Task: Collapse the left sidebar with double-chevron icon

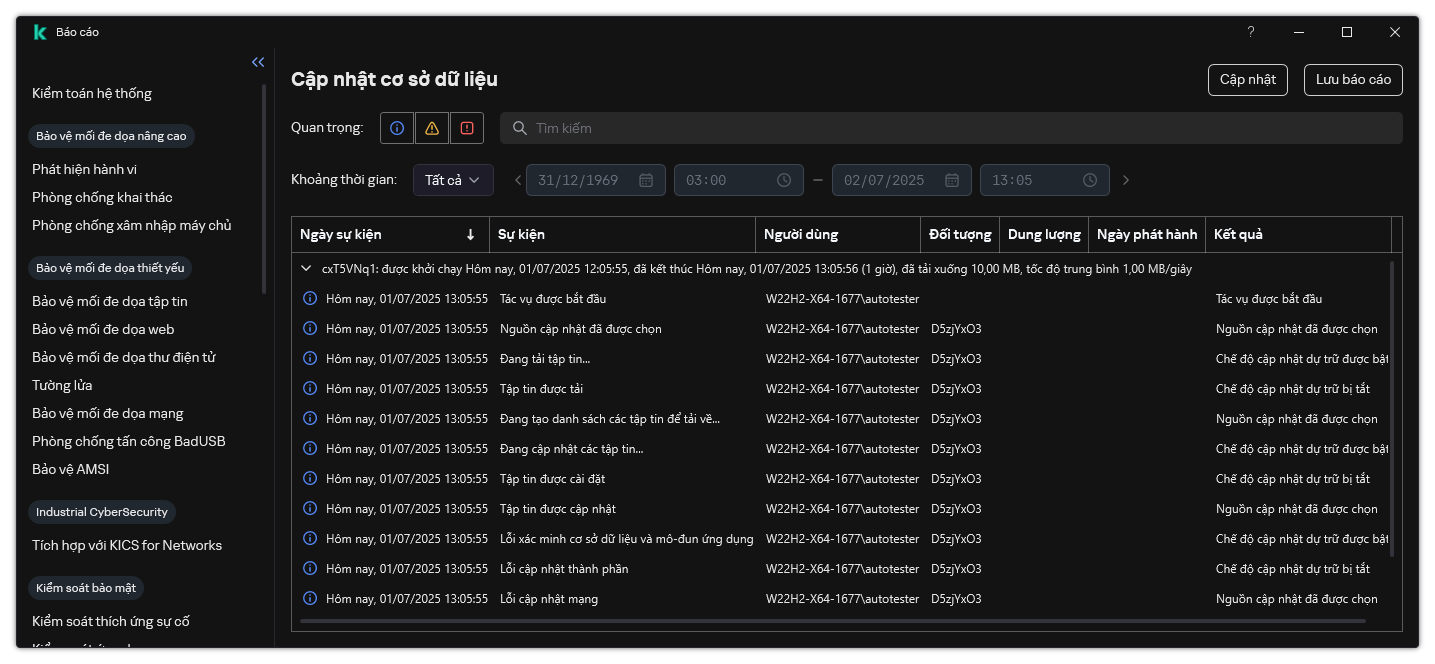Action: point(258,62)
